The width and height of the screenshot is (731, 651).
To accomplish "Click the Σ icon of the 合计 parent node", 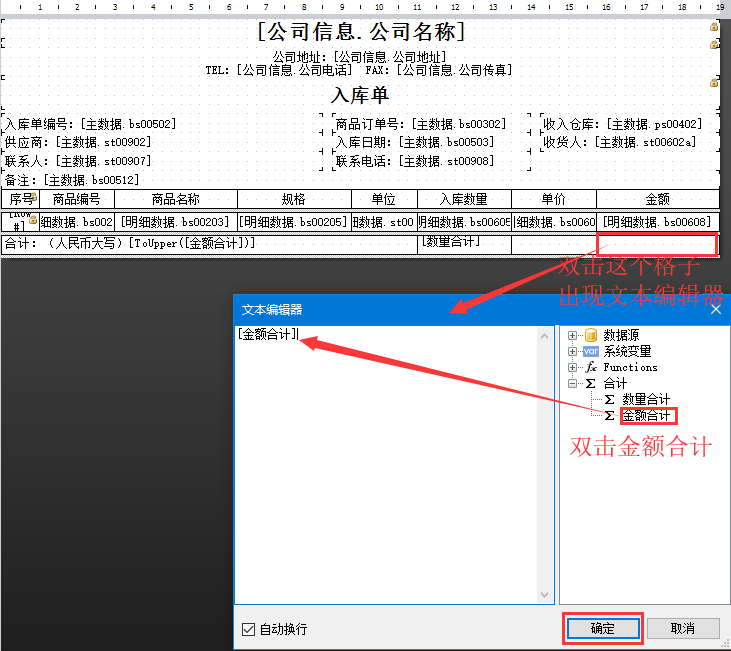I will point(590,383).
